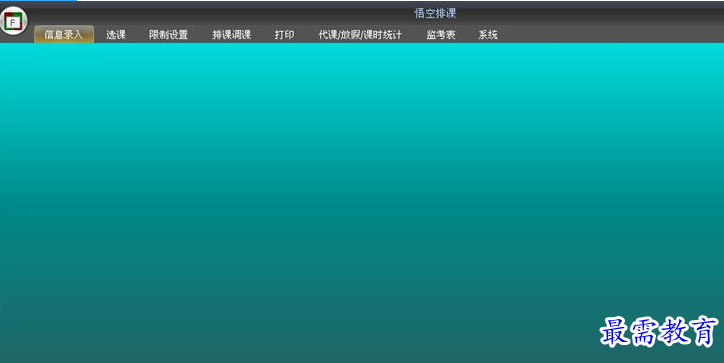
Task: Open the round application logo button
Action: click(14, 20)
